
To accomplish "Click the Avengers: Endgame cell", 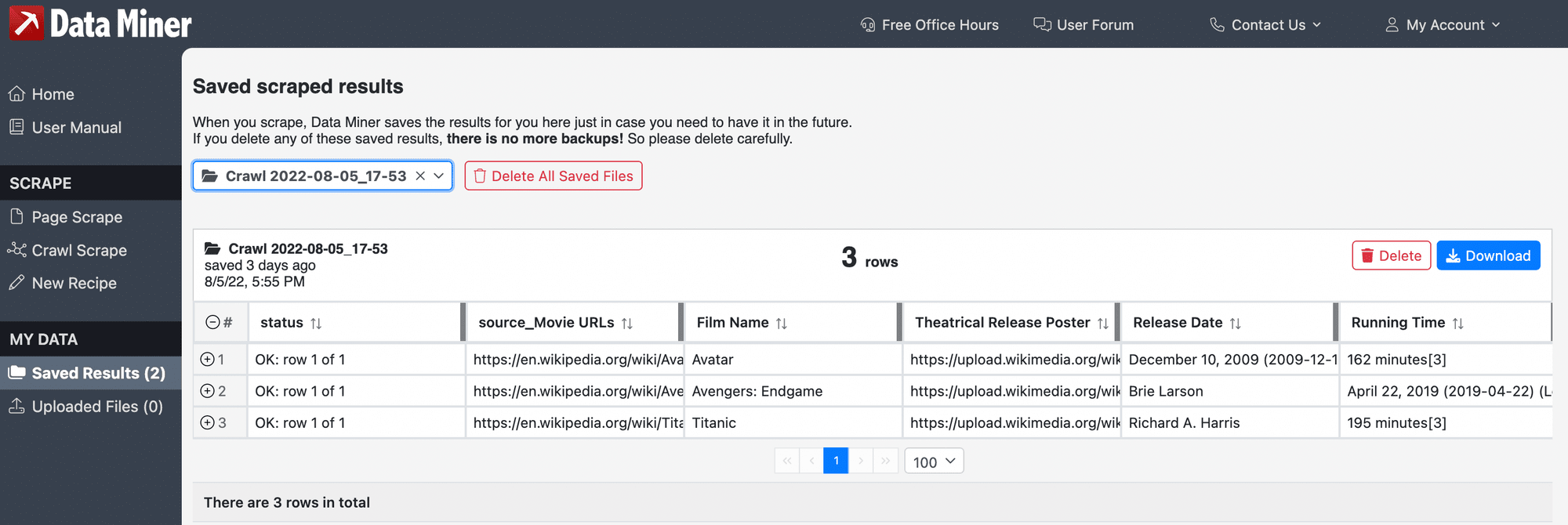I will click(x=793, y=390).
